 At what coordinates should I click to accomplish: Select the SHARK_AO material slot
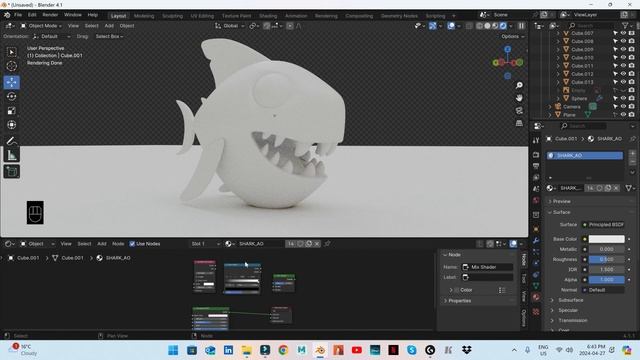coord(585,156)
